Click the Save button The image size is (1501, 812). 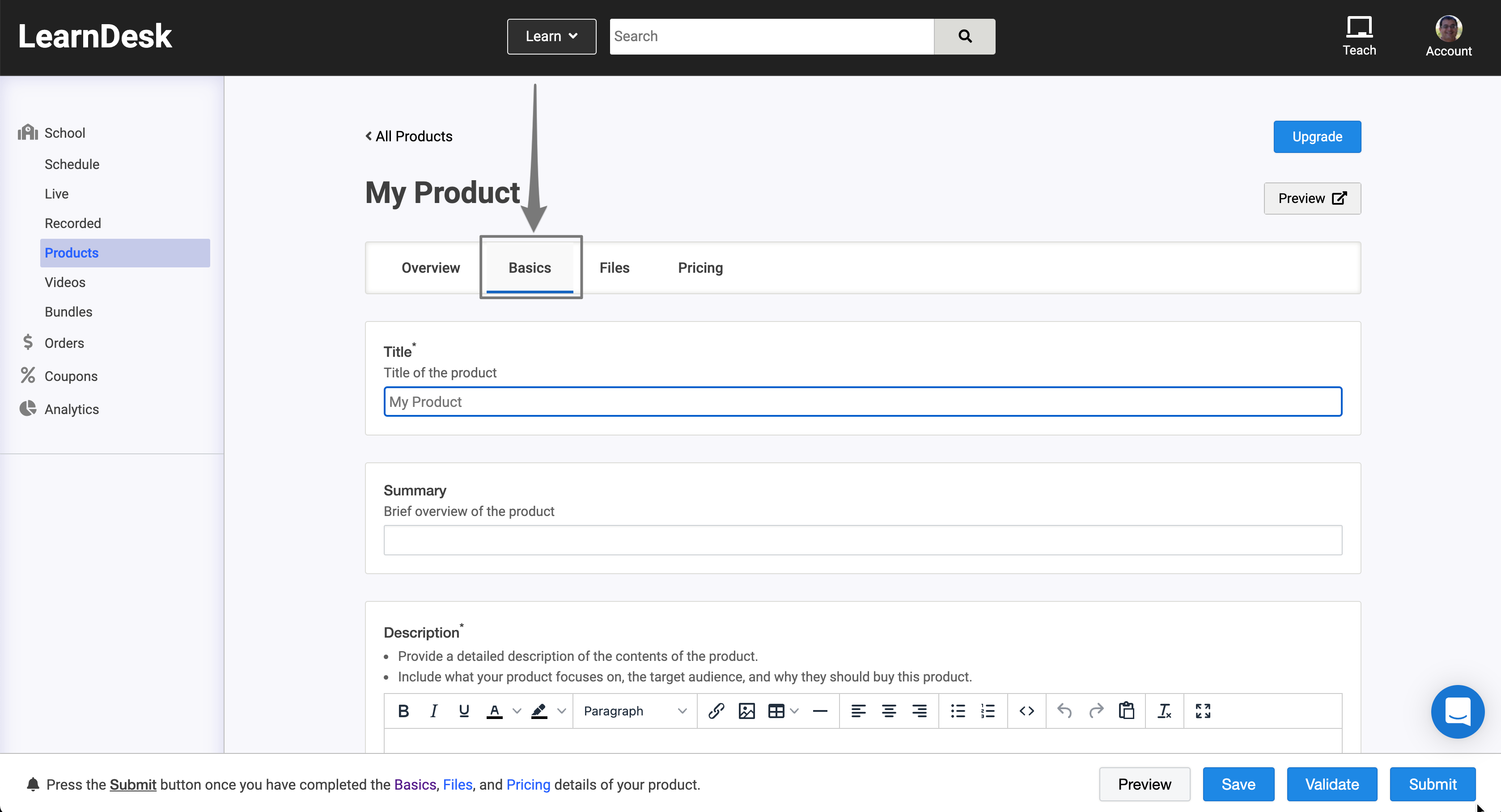(x=1238, y=784)
